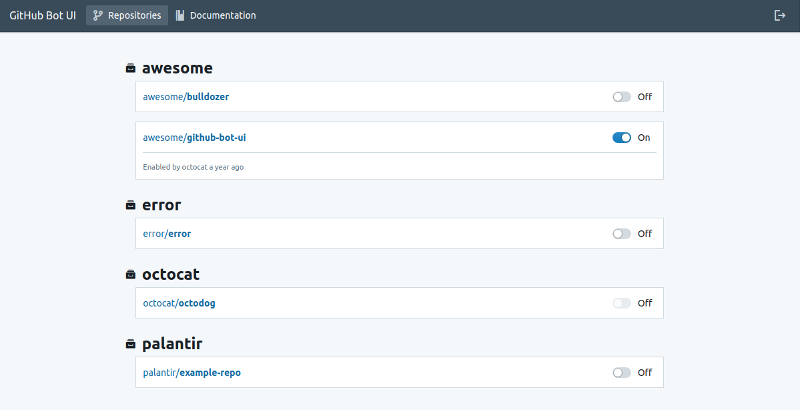
Task: Click the GitHub Bot UI title
Action: point(42,15)
